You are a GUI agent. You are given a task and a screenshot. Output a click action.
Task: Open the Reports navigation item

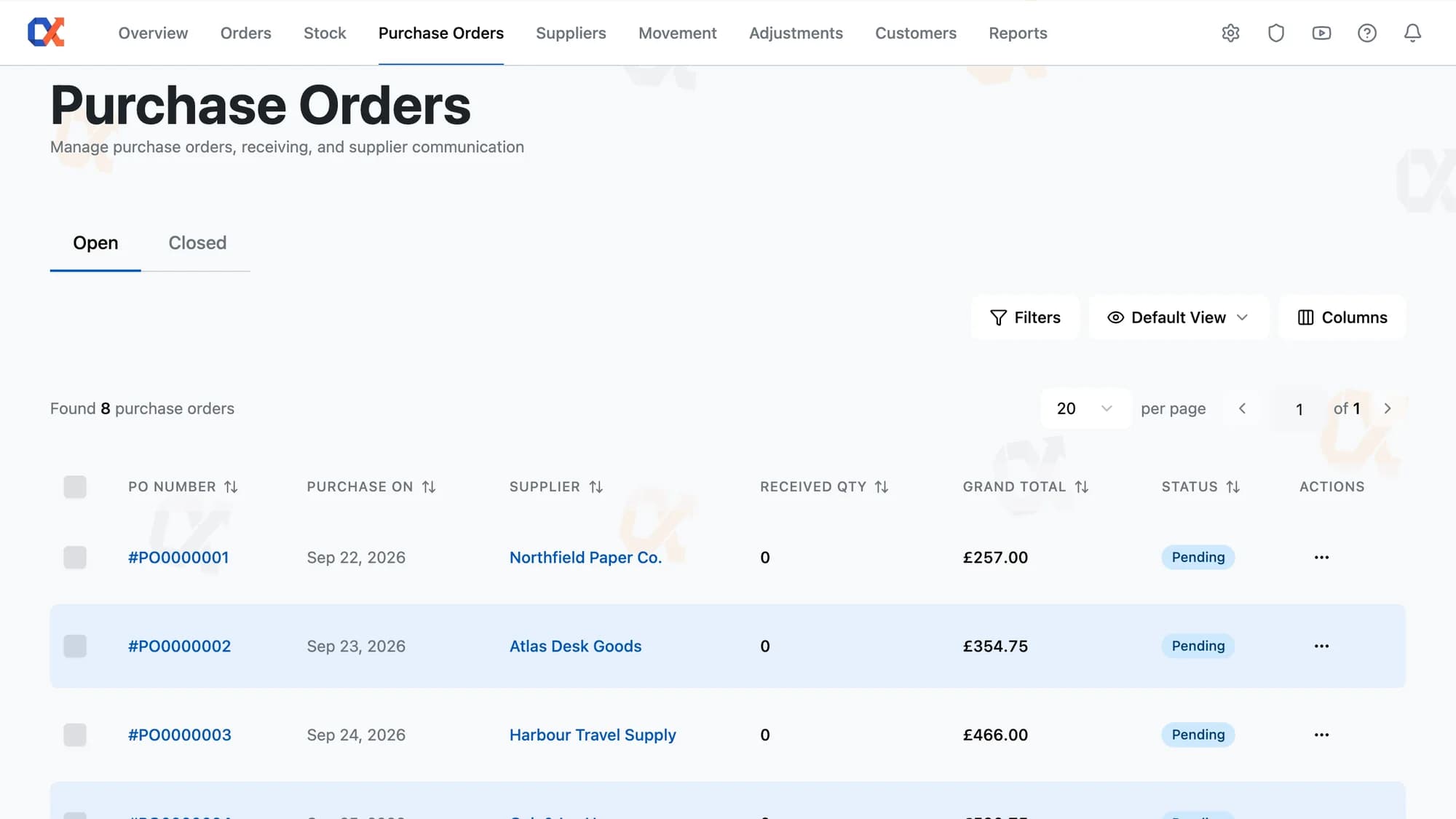[x=1018, y=33]
